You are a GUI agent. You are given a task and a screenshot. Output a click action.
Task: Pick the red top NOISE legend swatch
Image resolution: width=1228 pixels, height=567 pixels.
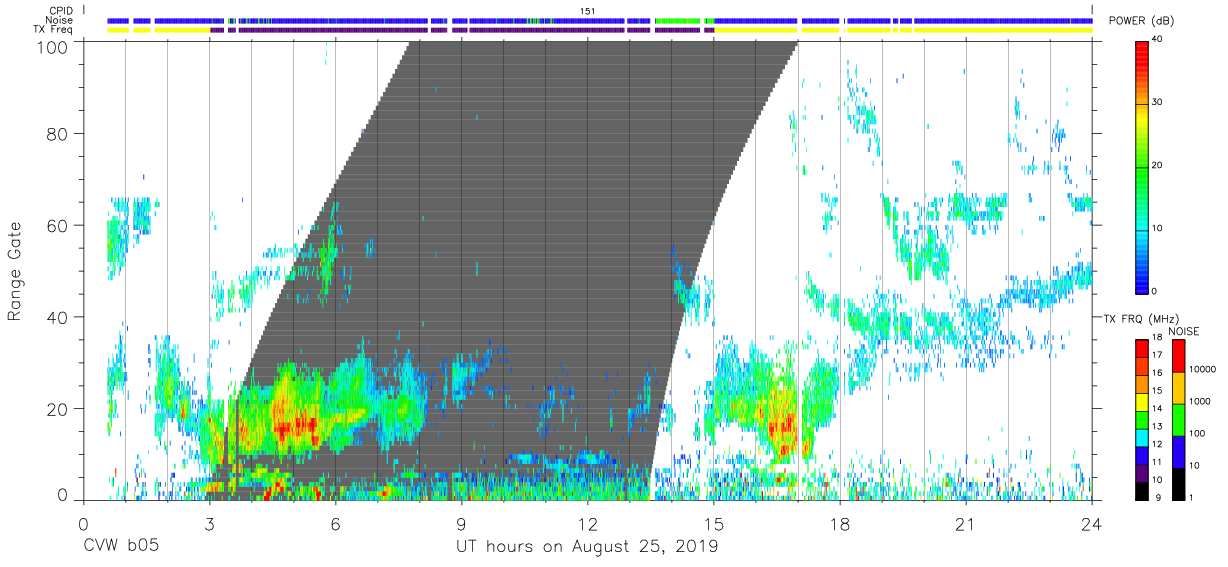pyautogui.click(x=1177, y=356)
